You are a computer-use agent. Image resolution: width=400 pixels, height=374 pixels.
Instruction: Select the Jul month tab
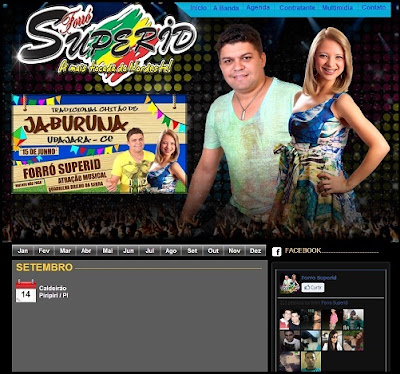pyautogui.click(x=150, y=251)
